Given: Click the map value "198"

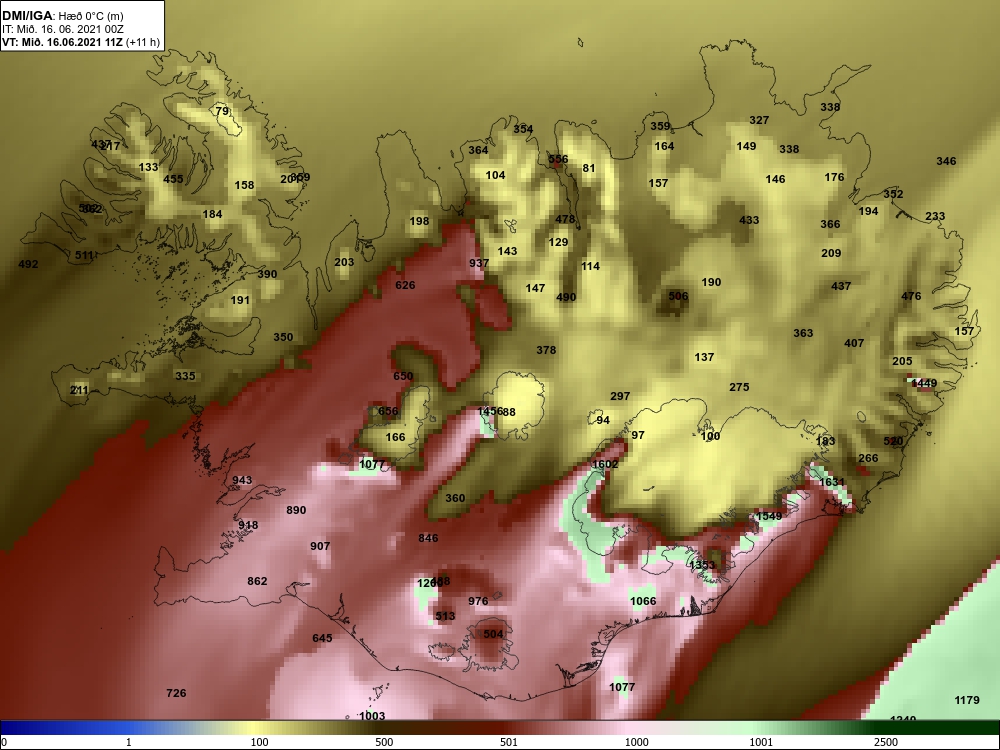Looking at the screenshot, I should (x=419, y=221).
